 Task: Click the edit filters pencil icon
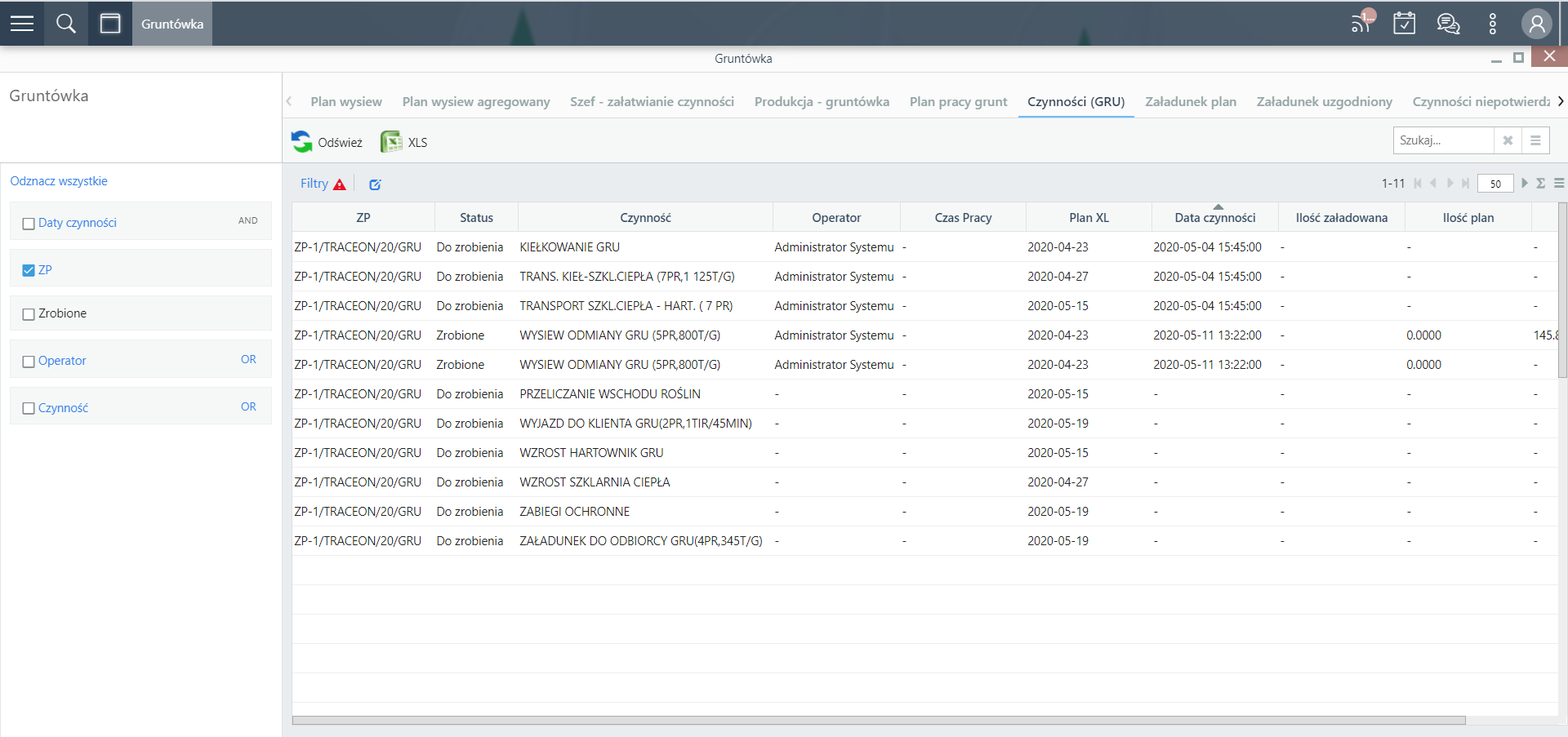tap(375, 184)
